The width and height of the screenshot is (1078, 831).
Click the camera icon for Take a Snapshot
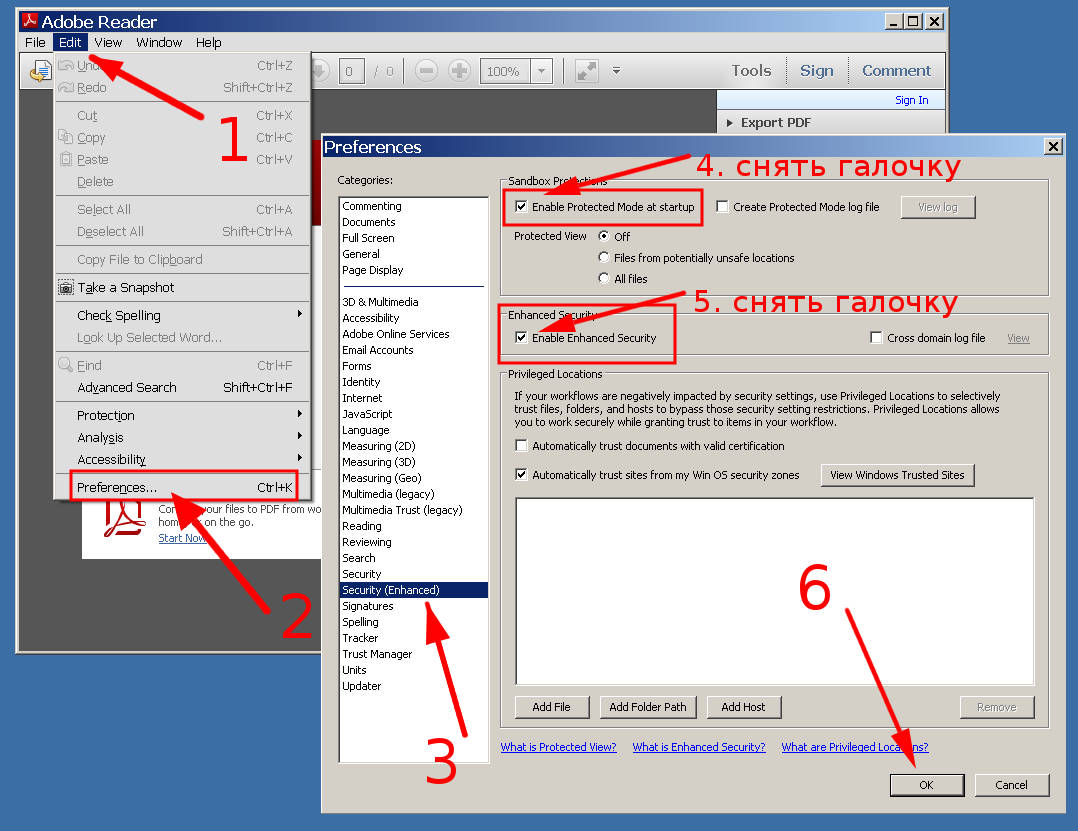65,287
